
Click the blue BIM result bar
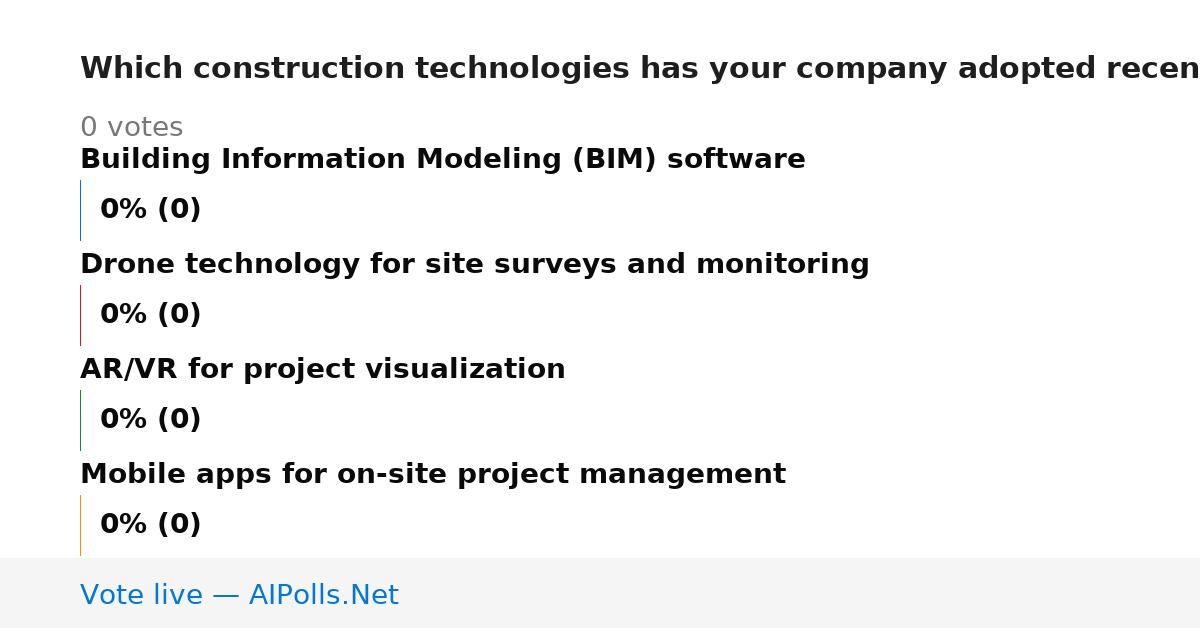80,210
